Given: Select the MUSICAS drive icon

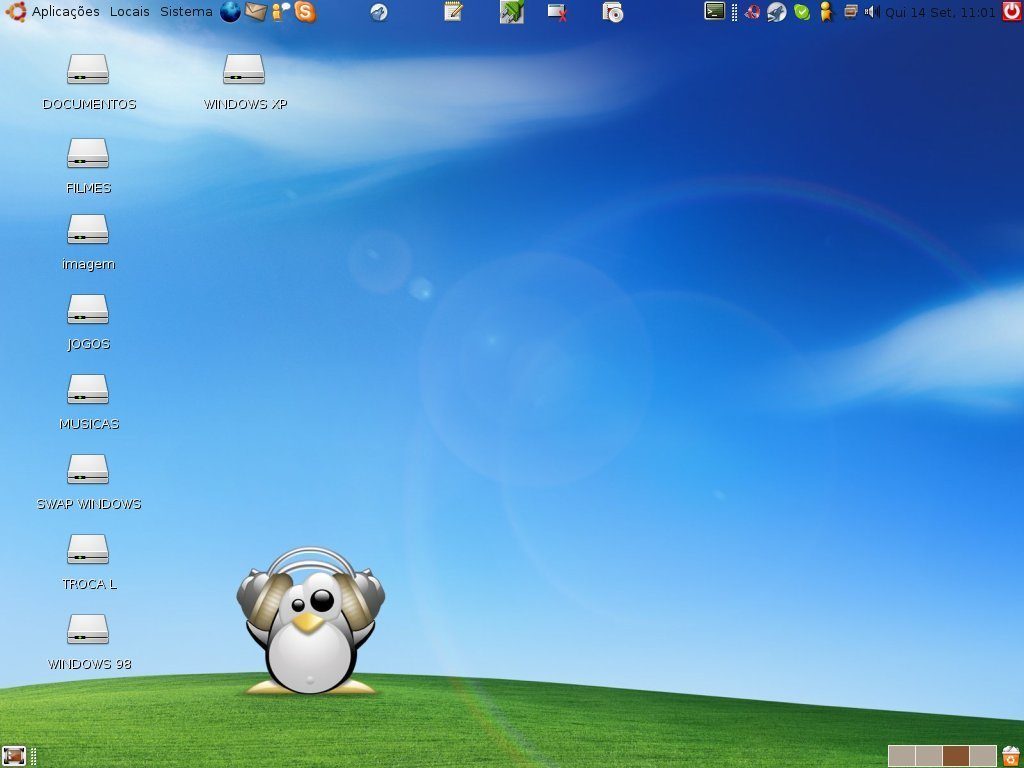Looking at the screenshot, I should 88,389.
